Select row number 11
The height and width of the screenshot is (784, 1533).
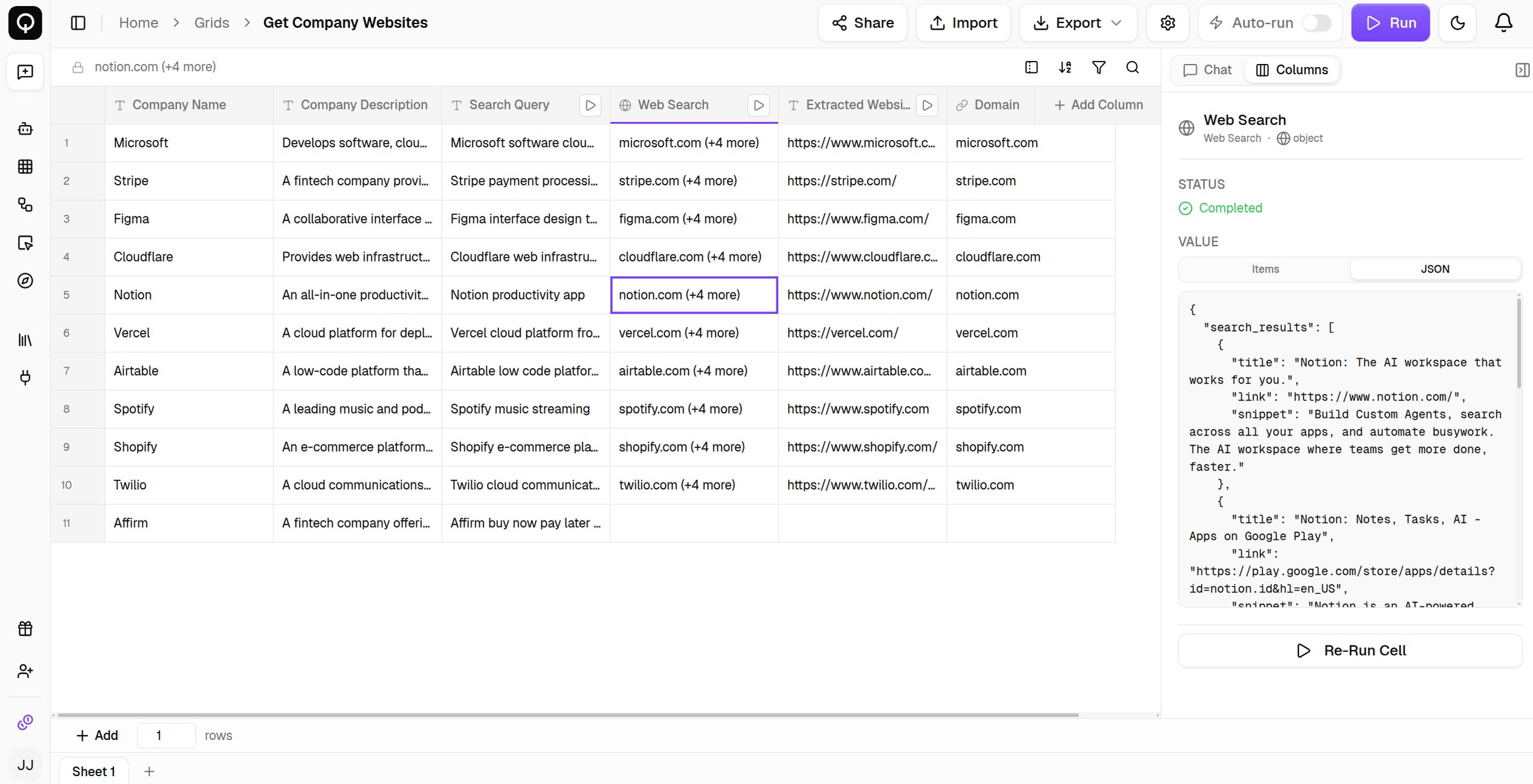[x=66, y=524]
